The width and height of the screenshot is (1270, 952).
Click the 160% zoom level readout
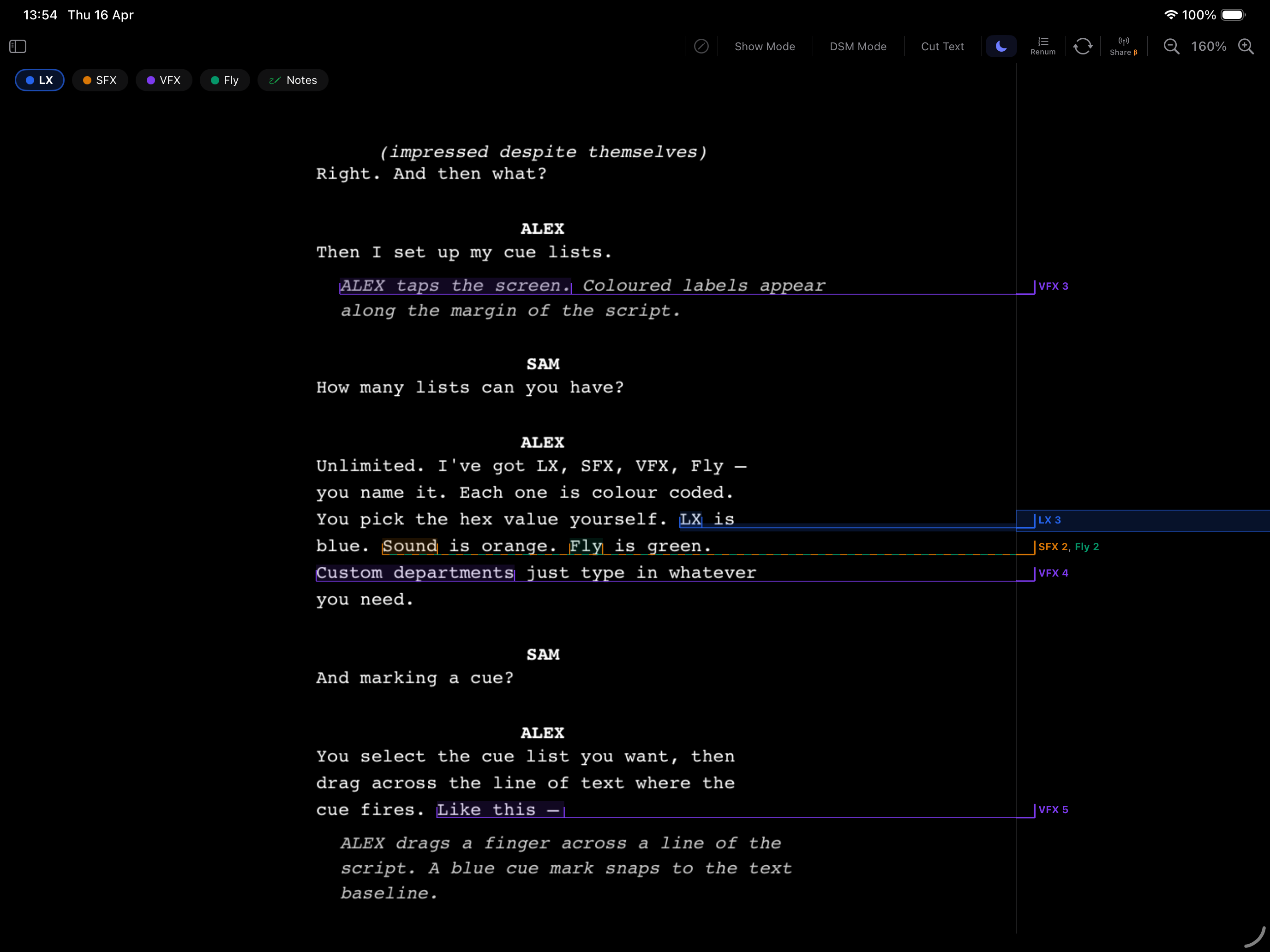pyautogui.click(x=1208, y=47)
